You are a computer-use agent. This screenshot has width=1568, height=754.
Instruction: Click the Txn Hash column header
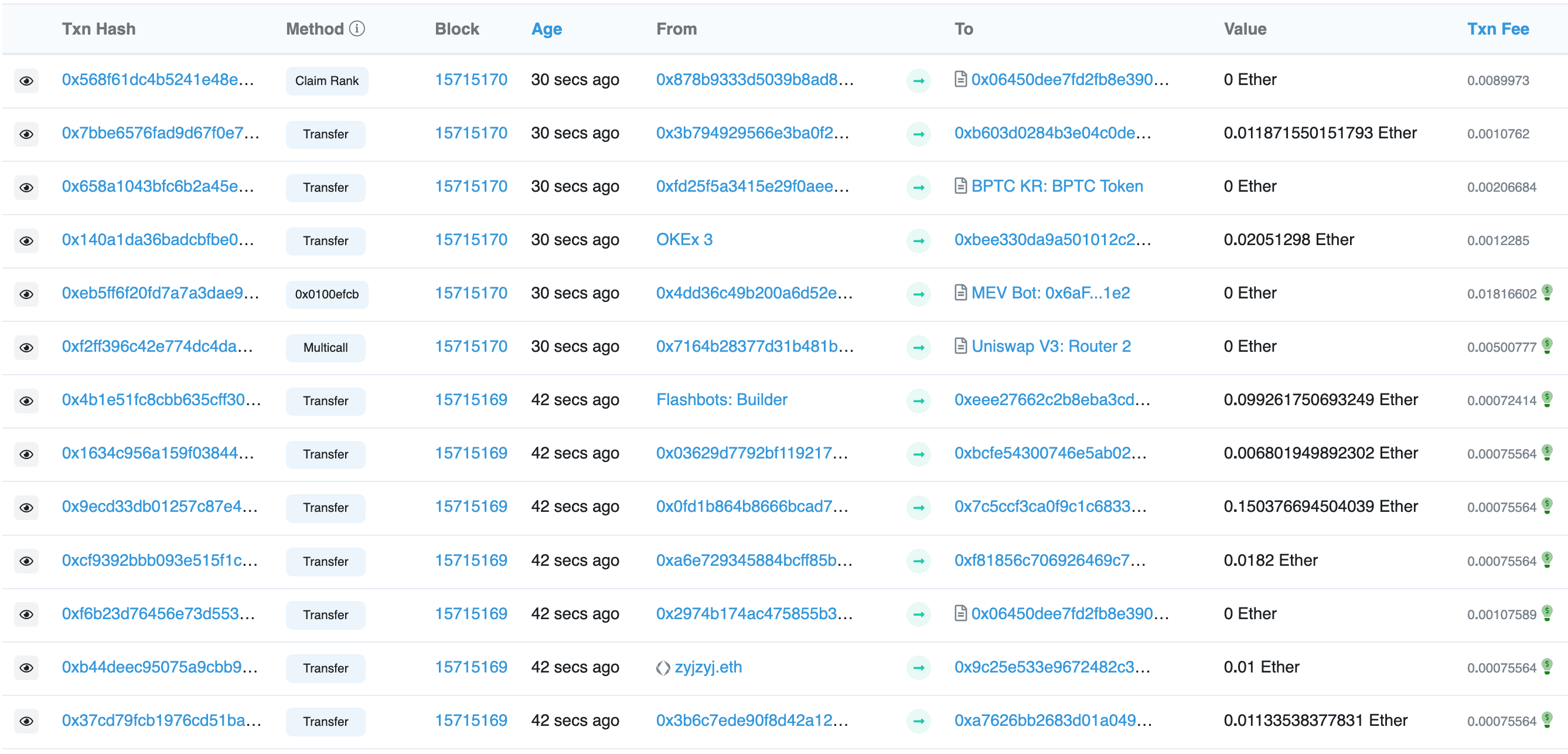point(98,29)
